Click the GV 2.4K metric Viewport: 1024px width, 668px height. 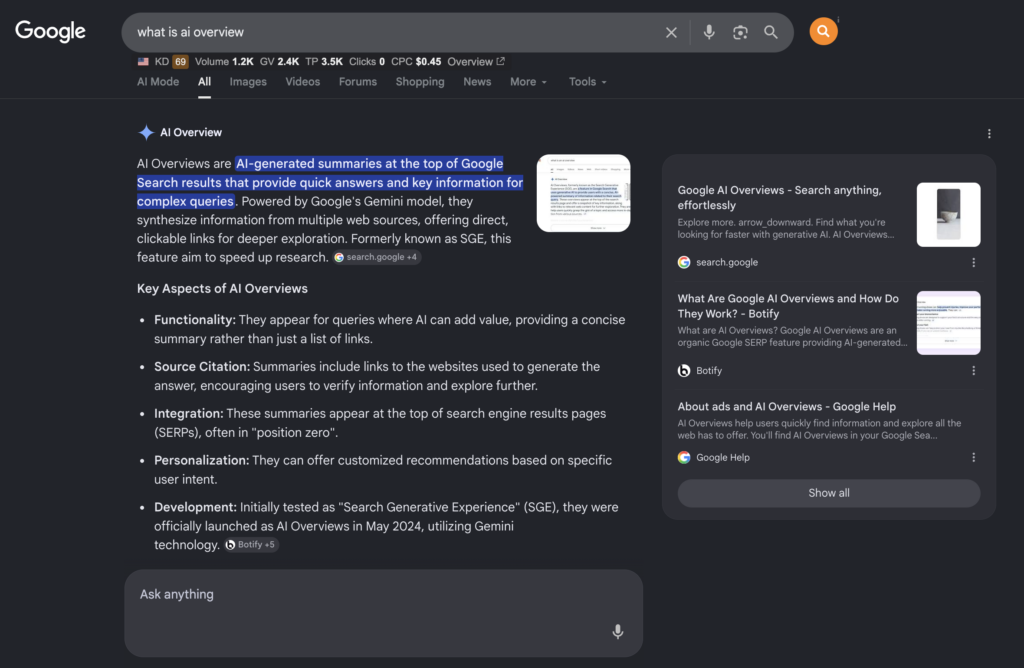(x=280, y=61)
